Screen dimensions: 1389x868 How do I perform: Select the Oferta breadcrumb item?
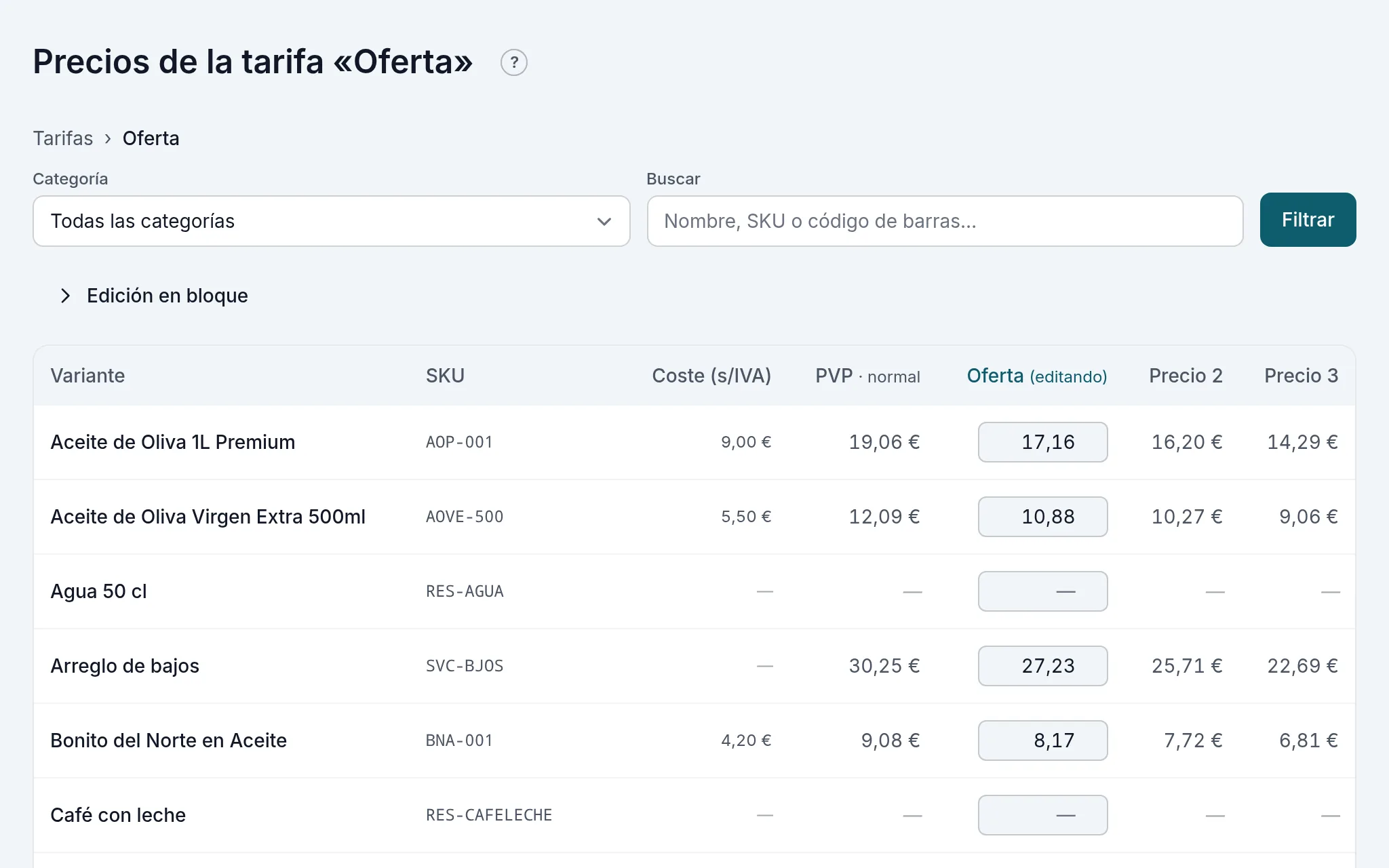[151, 138]
